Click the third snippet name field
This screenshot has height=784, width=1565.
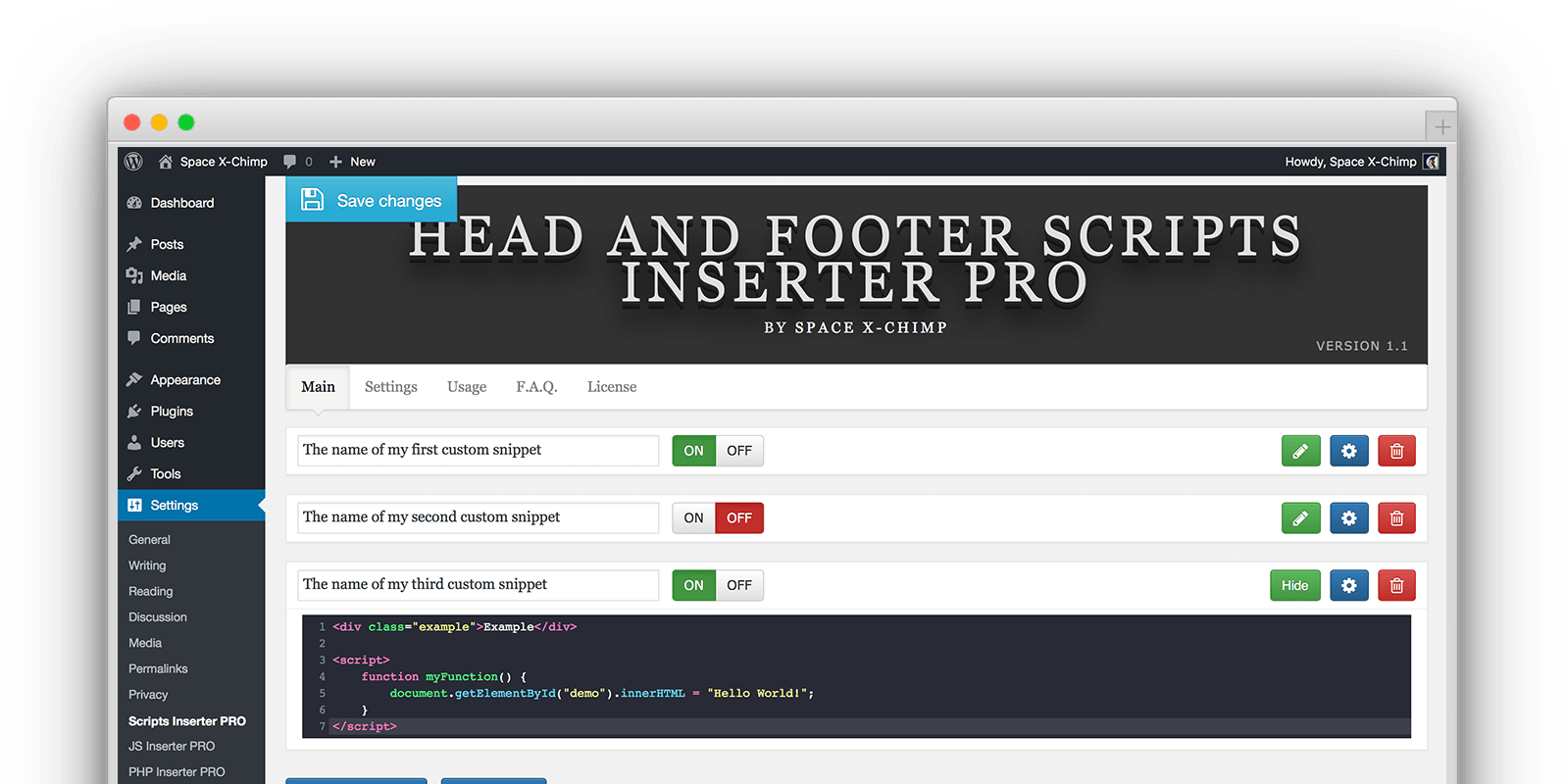tap(479, 585)
